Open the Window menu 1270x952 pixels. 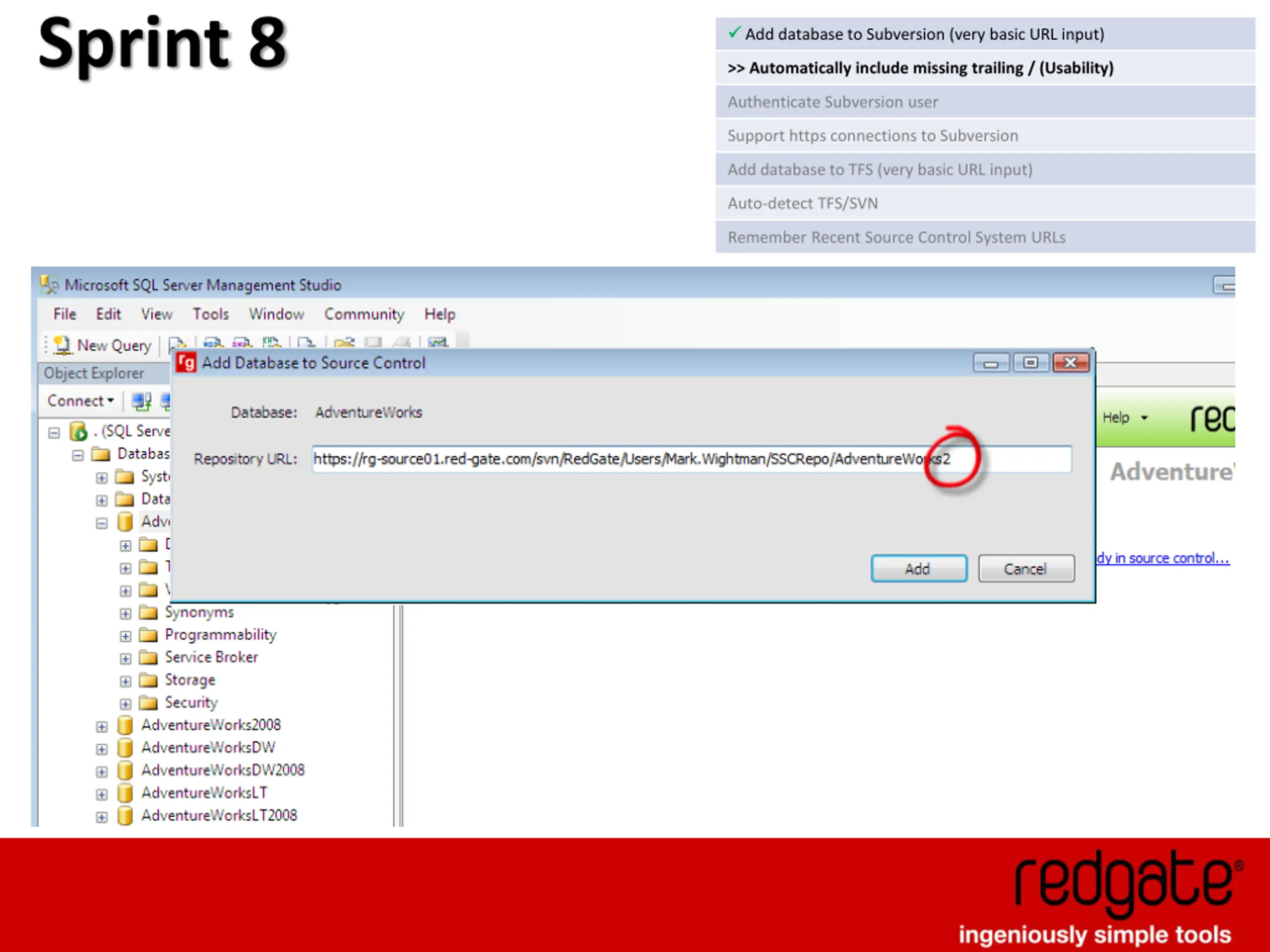[276, 314]
